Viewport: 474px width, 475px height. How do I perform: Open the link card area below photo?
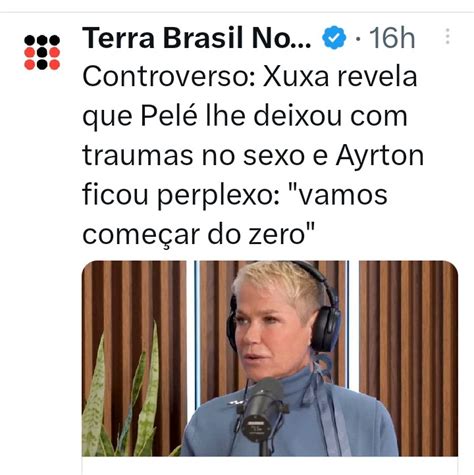point(270,466)
